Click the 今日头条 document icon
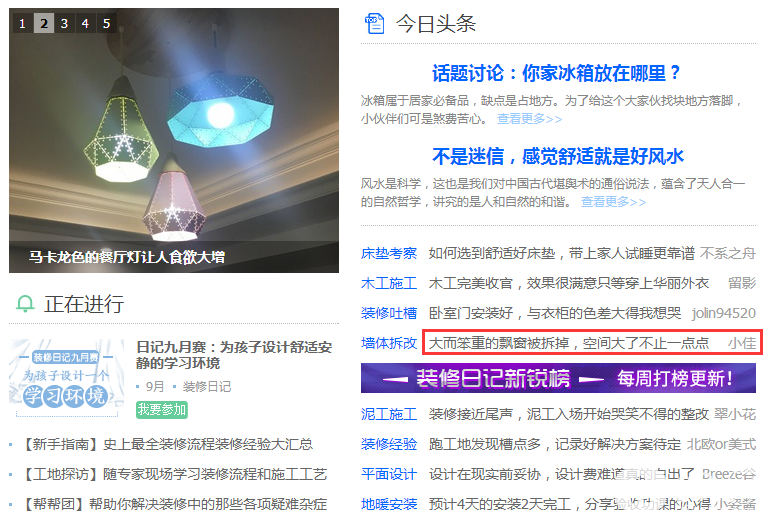This screenshot has height=523, width=770. [x=375, y=23]
